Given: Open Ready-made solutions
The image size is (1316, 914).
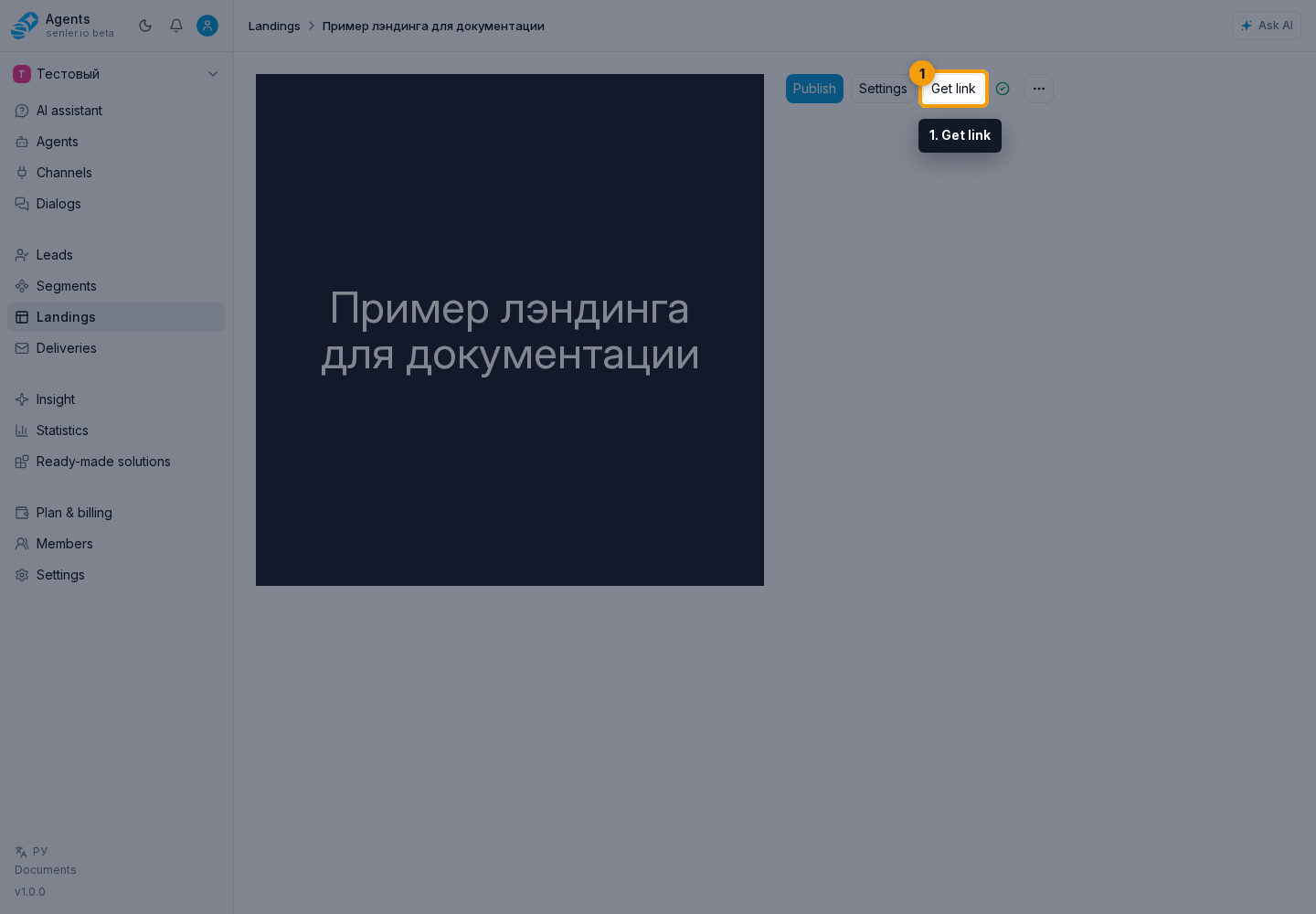Looking at the screenshot, I should [x=116, y=462].
